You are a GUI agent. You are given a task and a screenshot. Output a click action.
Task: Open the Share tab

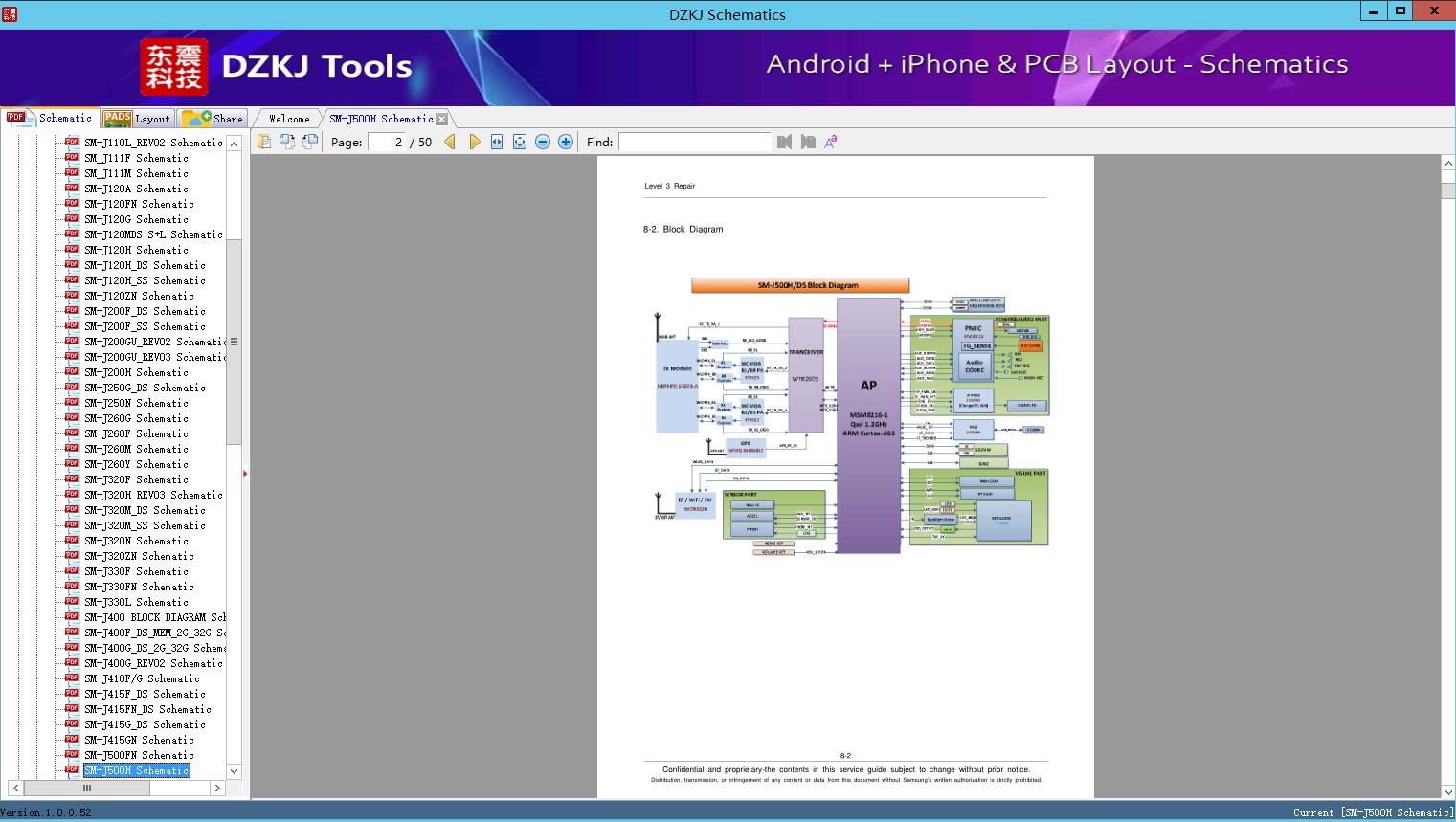coord(213,119)
